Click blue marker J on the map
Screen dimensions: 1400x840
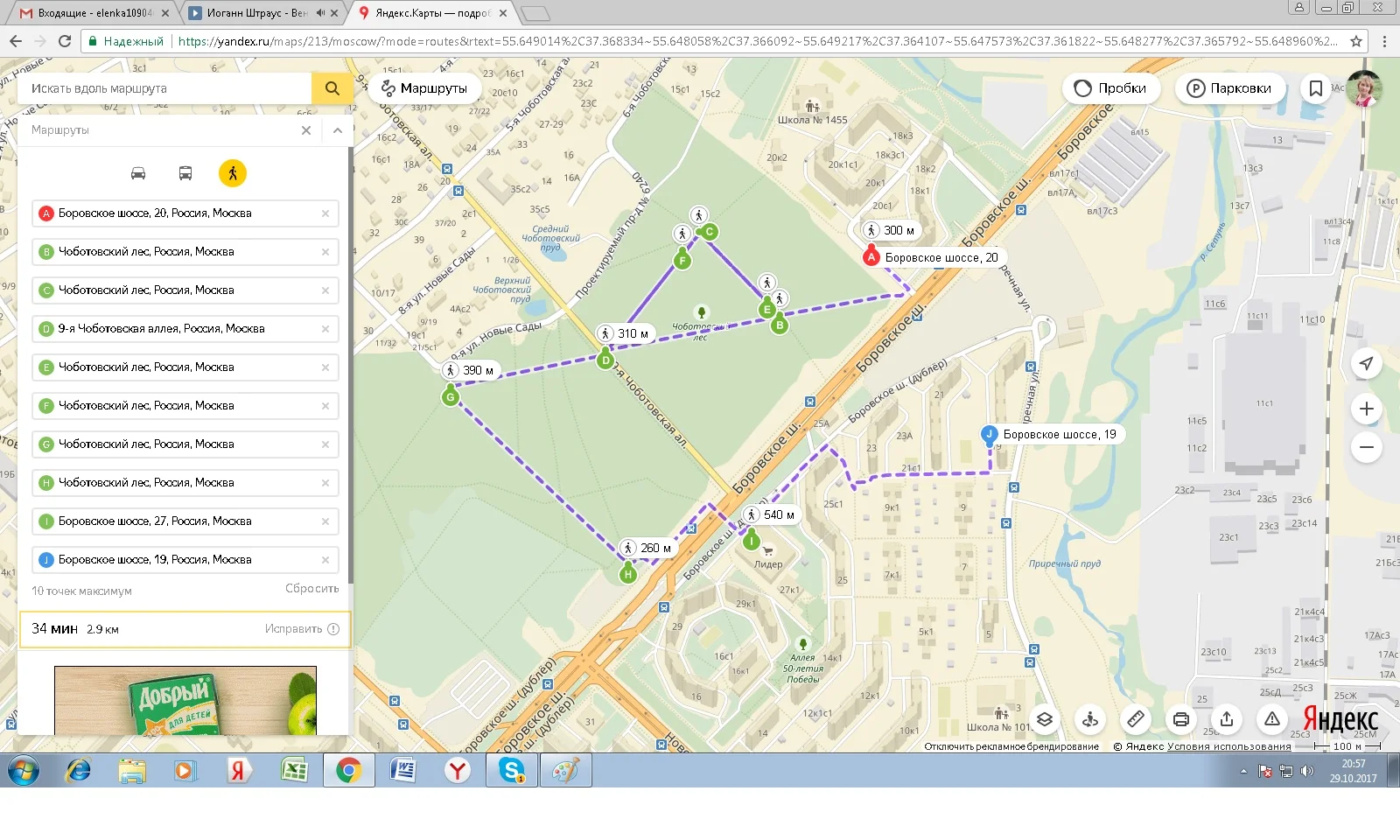pyautogui.click(x=990, y=434)
